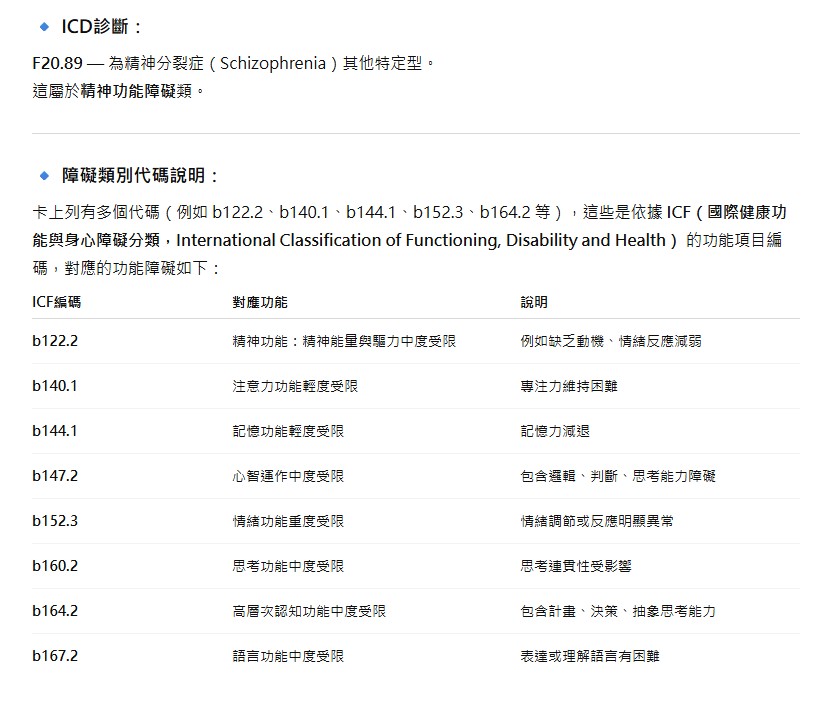Select the b160.2 code cell
Image resolution: width=813 pixels, height=713 pixels.
(x=55, y=566)
